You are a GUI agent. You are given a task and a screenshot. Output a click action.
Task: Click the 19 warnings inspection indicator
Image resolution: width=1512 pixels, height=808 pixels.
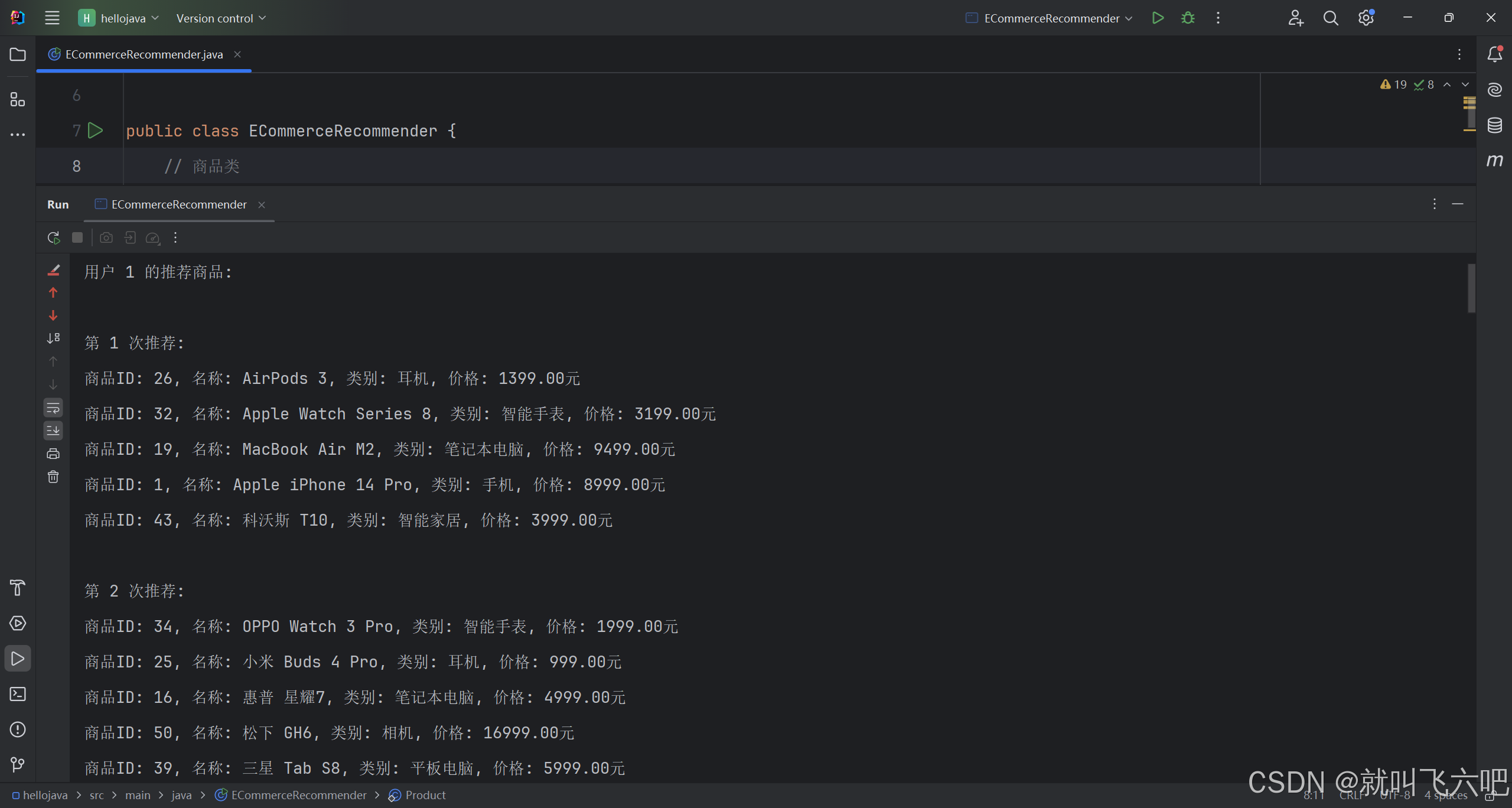[x=1393, y=84]
